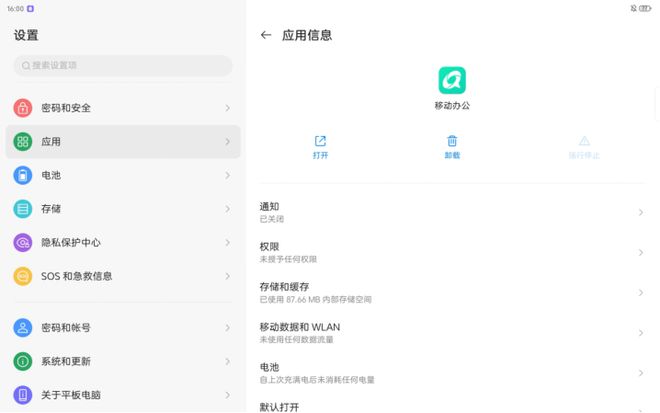Open chevron on 存储和缓存 row
This screenshot has width=660, height=413.
tap(641, 293)
